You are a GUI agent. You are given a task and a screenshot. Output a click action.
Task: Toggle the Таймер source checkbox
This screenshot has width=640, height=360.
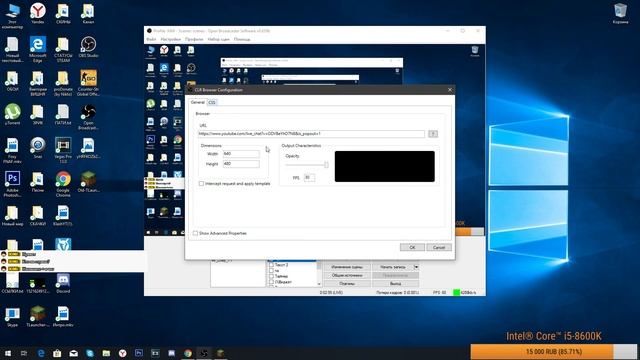click(x=271, y=276)
